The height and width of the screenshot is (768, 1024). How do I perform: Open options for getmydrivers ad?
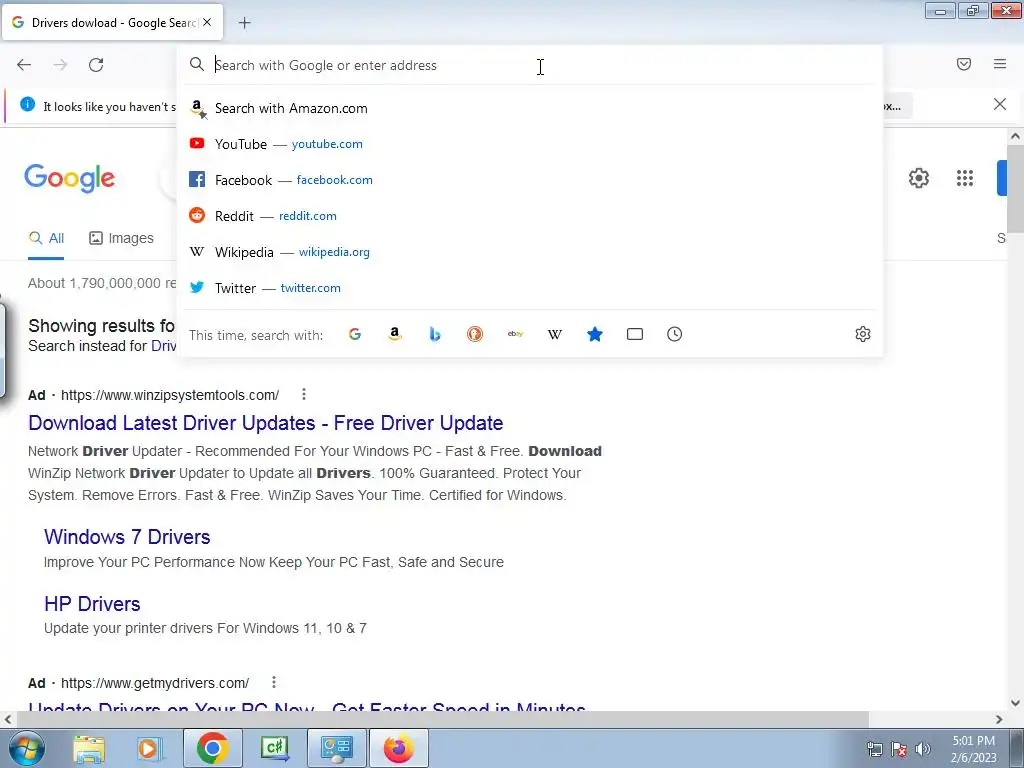[x=274, y=682]
